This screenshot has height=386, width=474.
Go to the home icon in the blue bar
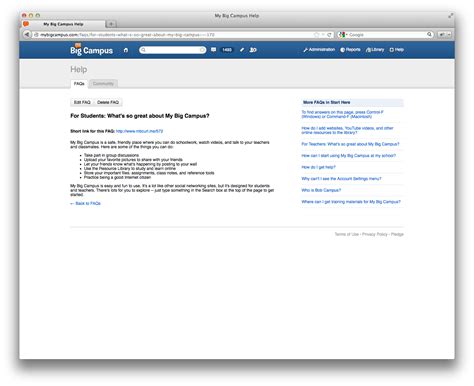point(126,50)
